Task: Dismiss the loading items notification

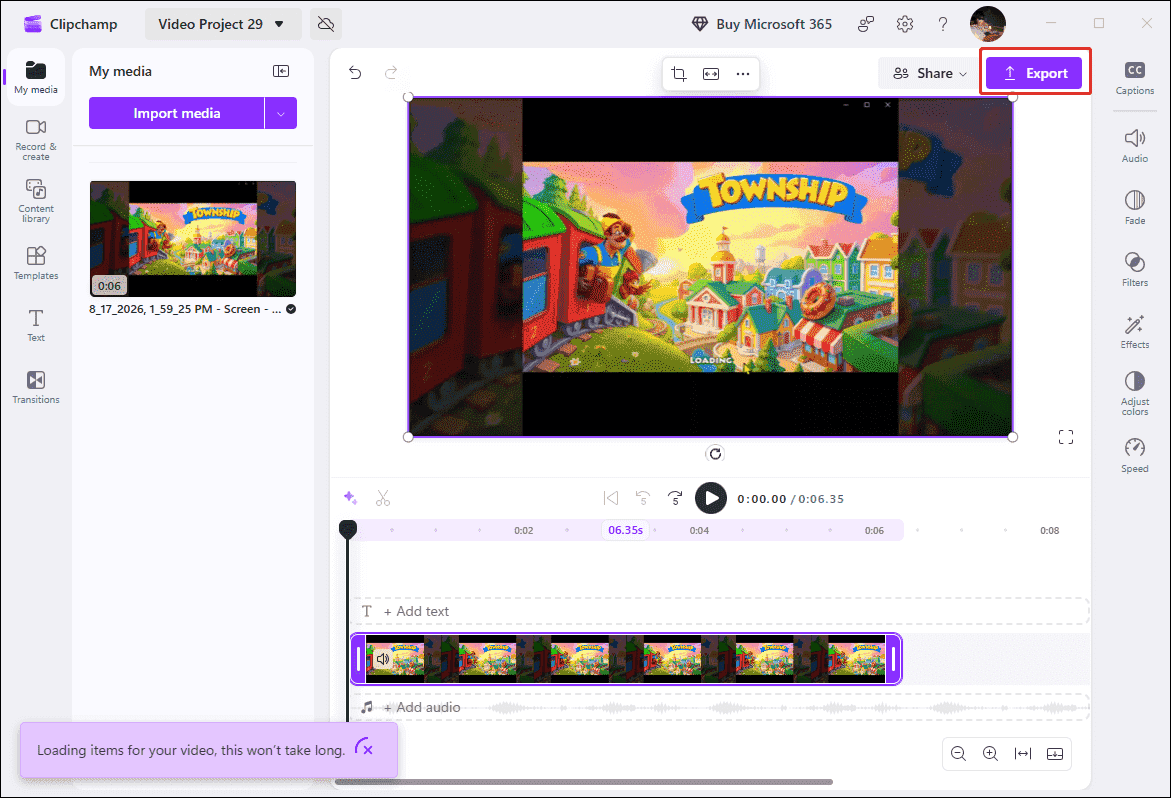Action: point(368,749)
